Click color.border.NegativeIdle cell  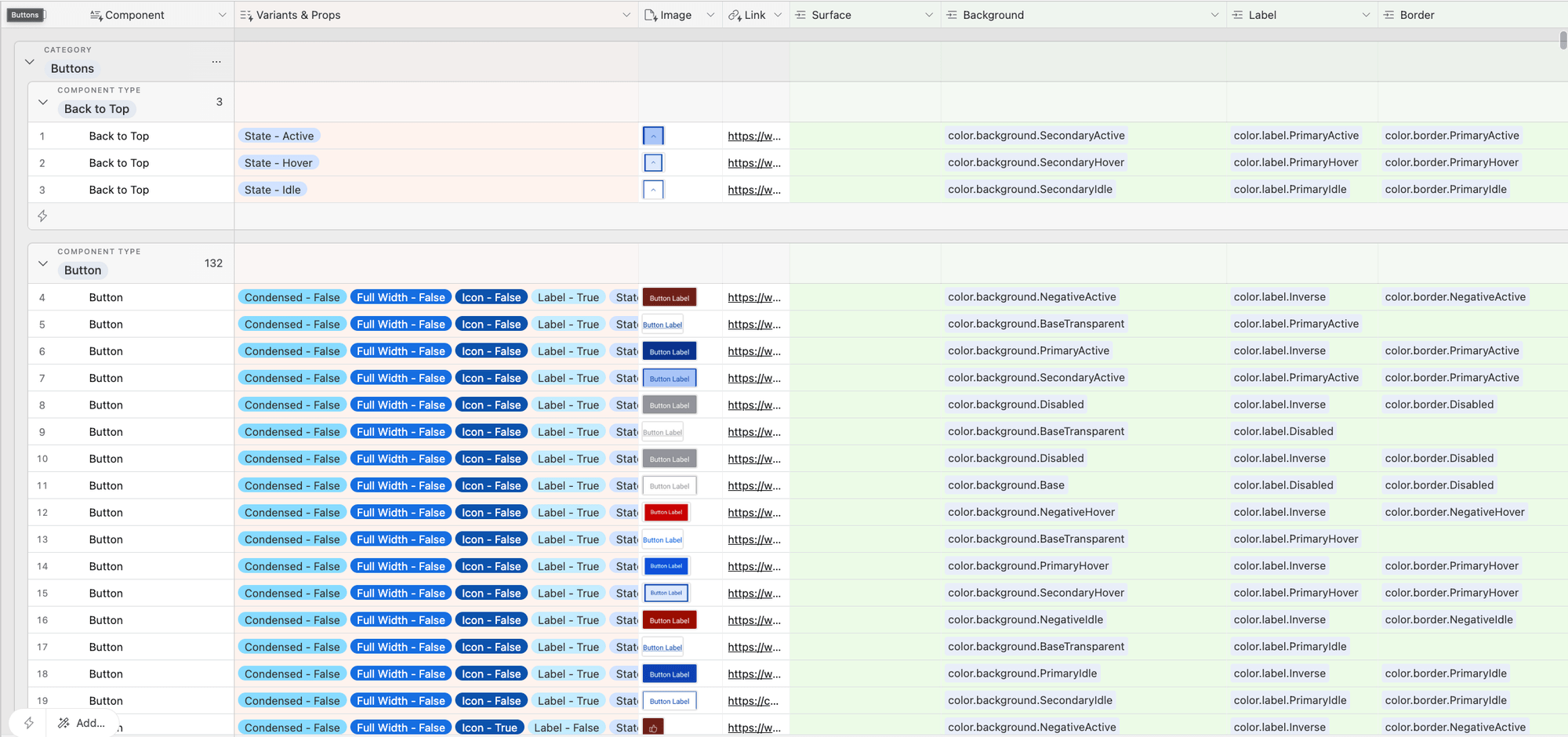(x=1449, y=619)
